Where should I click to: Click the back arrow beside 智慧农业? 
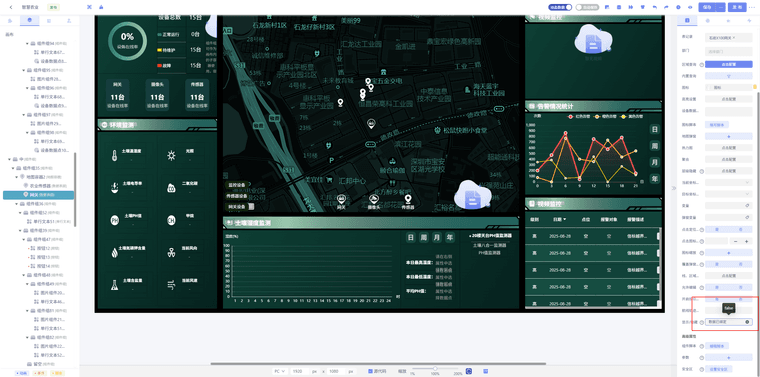pyautogui.click(x=11, y=7)
